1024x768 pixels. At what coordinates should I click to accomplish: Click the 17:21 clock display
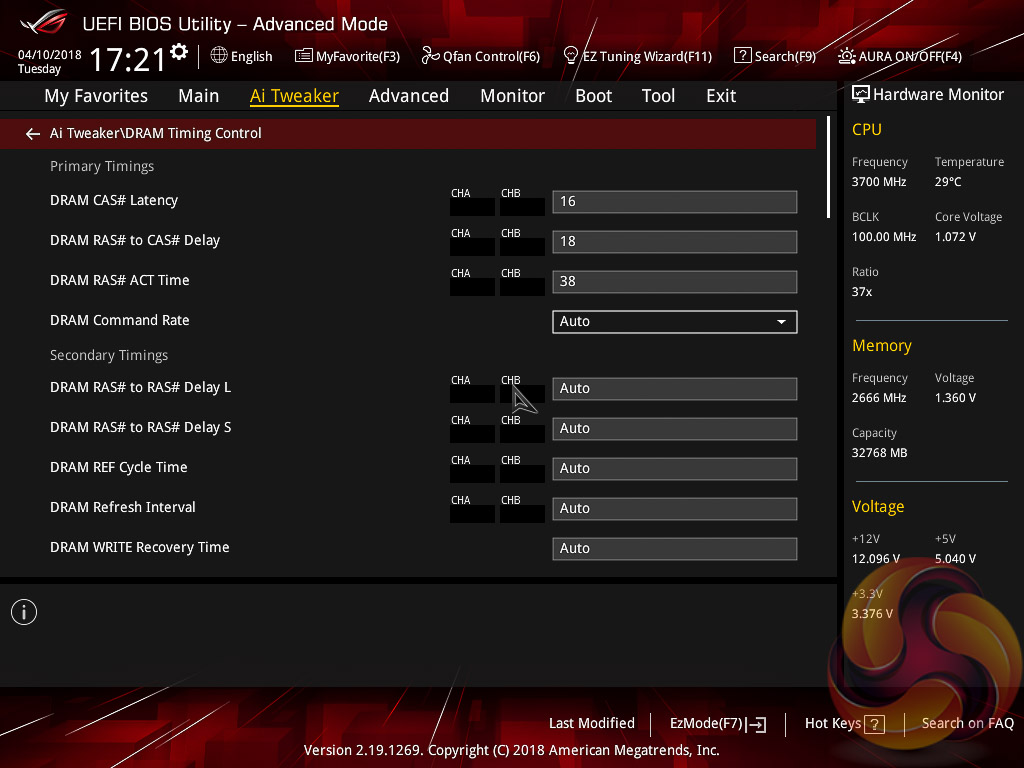point(127,59)
